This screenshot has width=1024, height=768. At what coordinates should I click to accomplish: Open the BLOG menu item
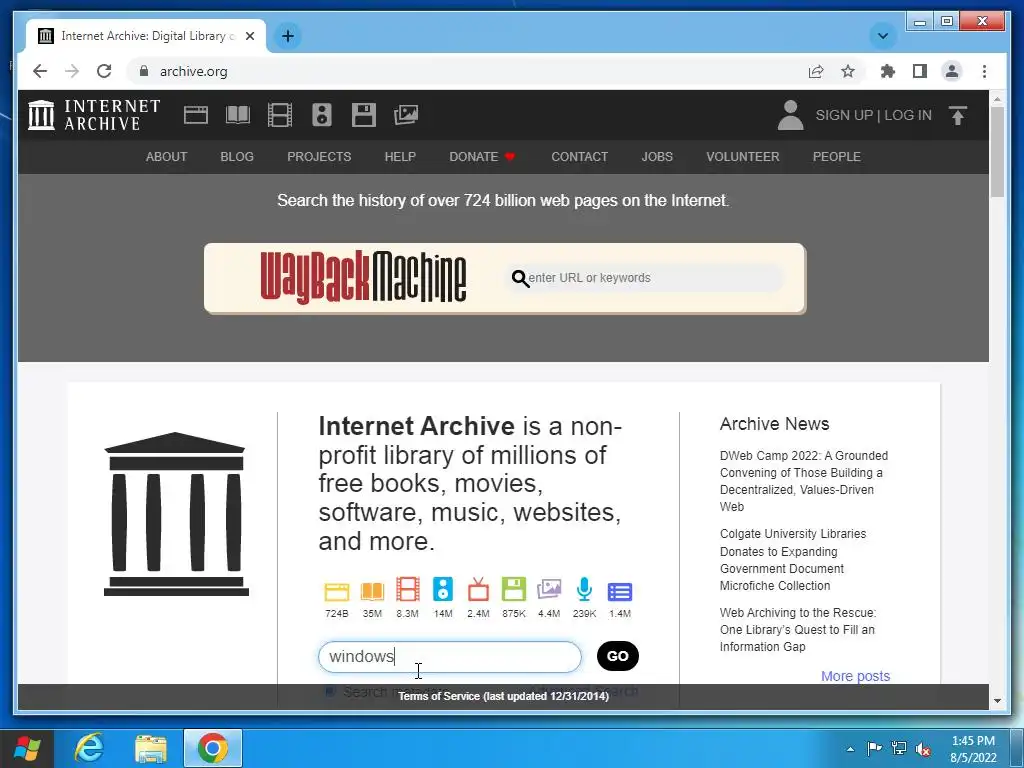pos(237,157)
